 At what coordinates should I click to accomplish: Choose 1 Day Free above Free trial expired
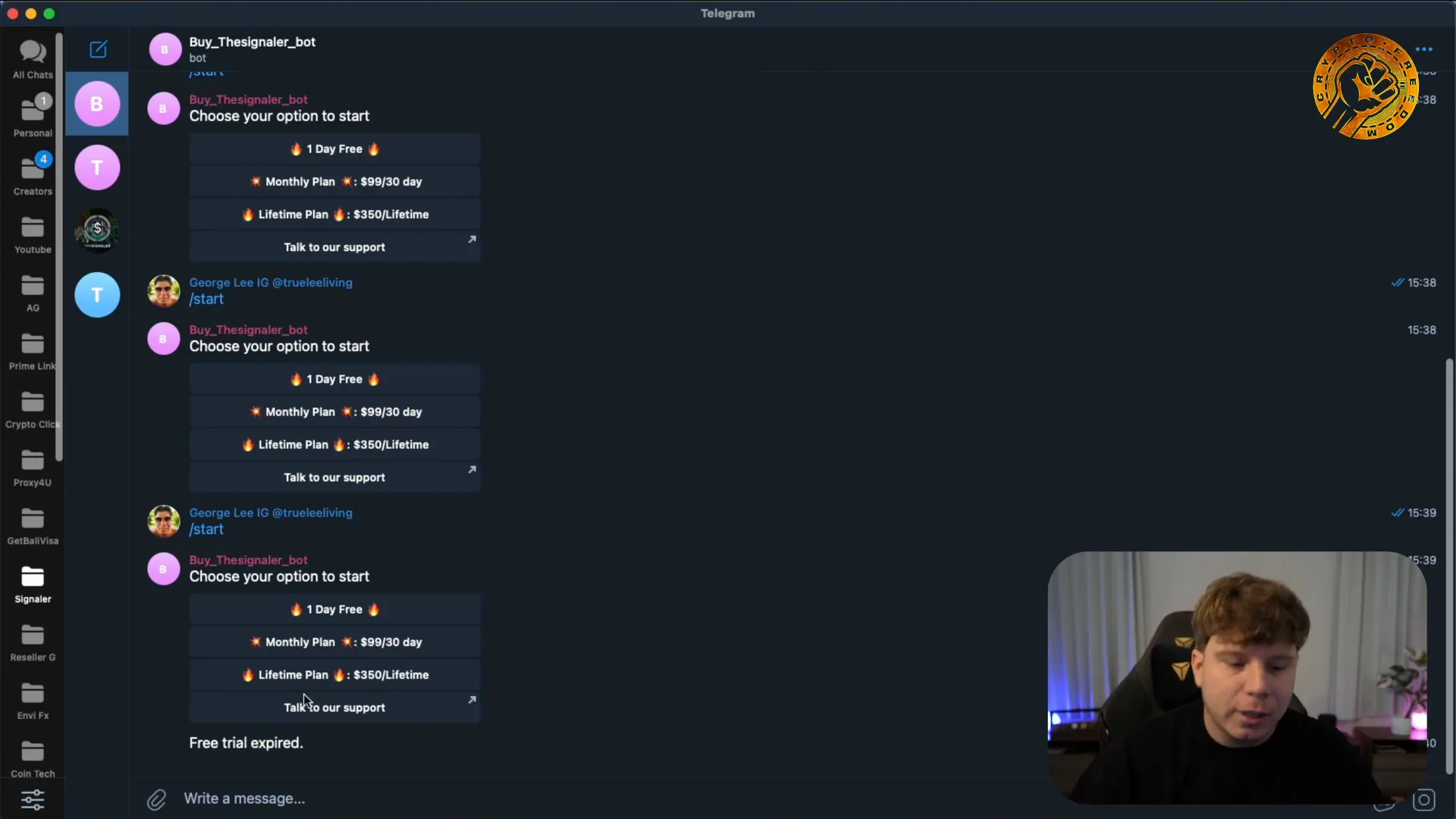(x=334, y=610)
